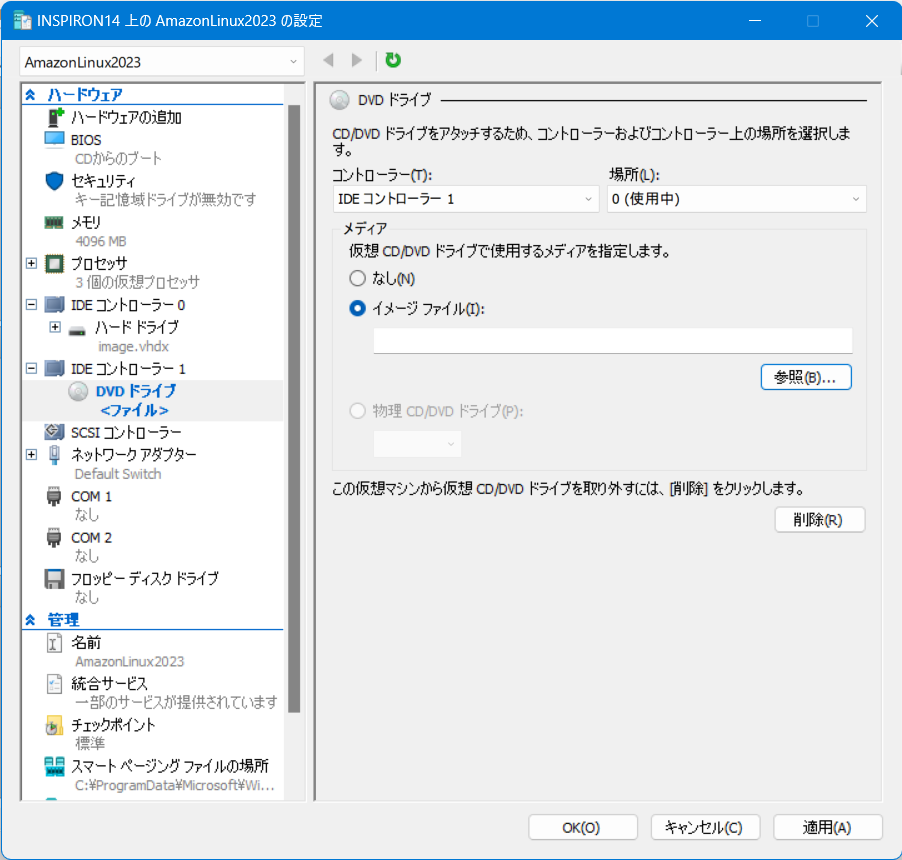This screenshot has width=902, height=860.
Task: Select the イメージ ファイル(I) radio button
Action: pos(357,309)
